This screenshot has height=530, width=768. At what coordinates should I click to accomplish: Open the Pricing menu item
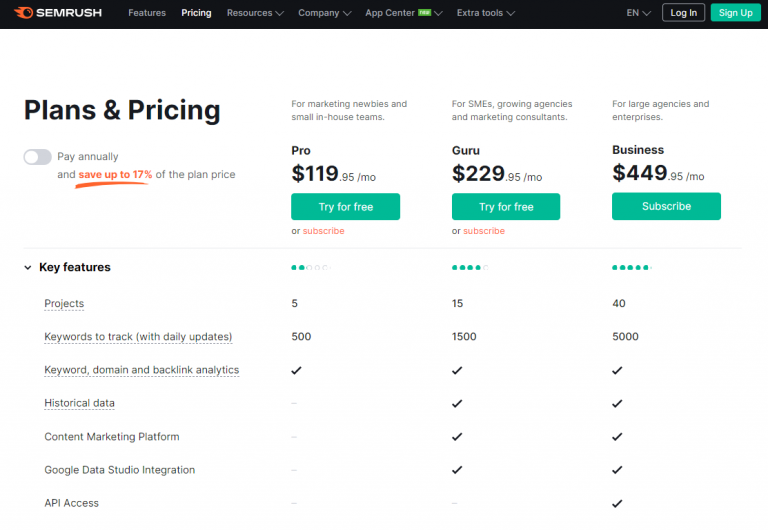[x=196, y=13]
